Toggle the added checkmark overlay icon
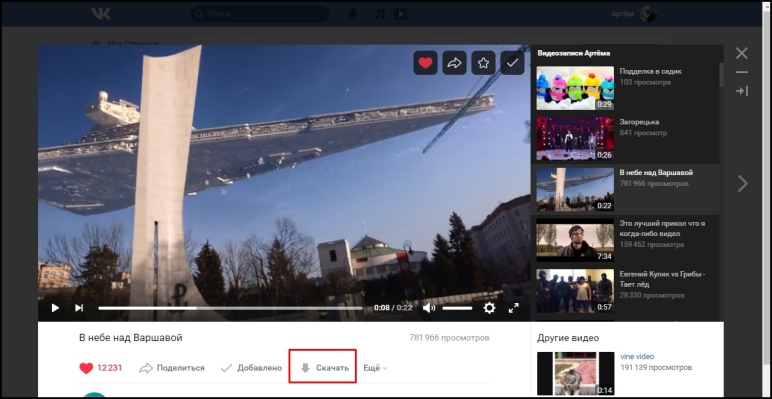The height and width of the screenshot is (399, 772). (x=513, y=63)
